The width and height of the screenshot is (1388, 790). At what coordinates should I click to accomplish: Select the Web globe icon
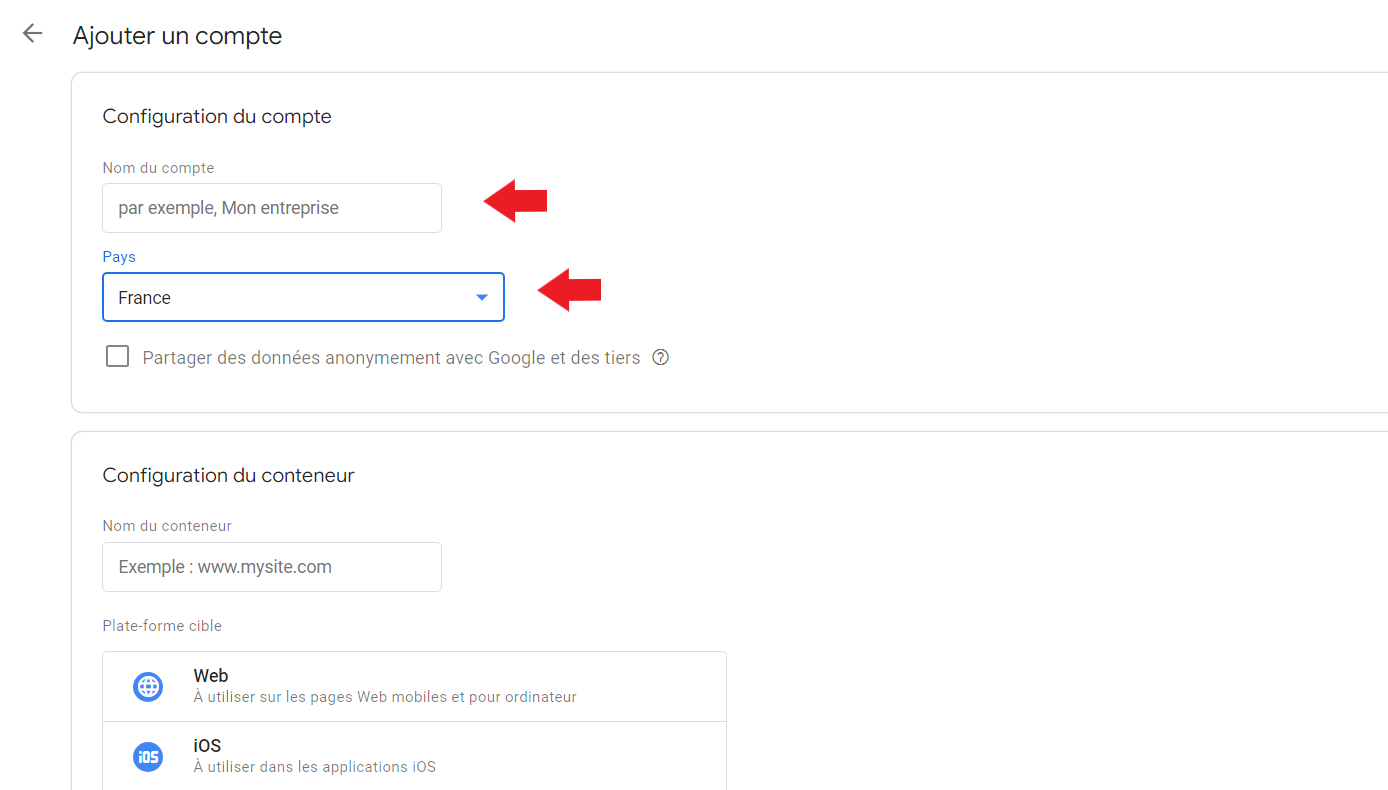click(148, 686)
